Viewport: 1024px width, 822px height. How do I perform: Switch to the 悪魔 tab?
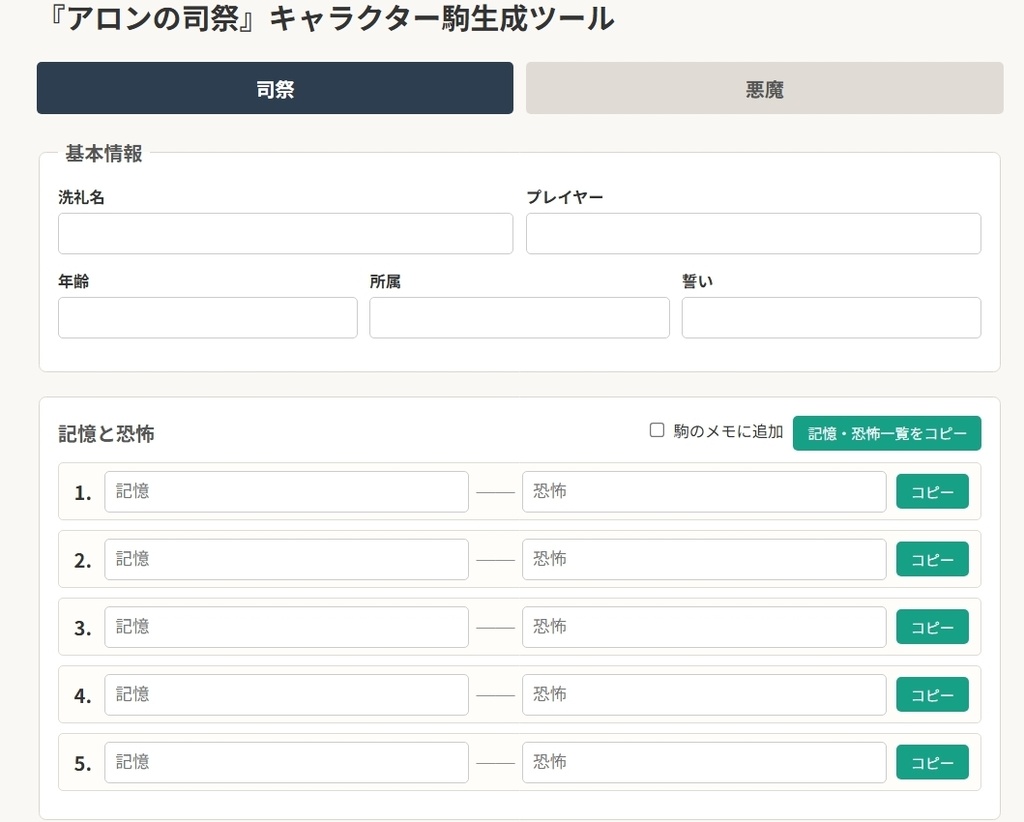(x=765, y=88)
